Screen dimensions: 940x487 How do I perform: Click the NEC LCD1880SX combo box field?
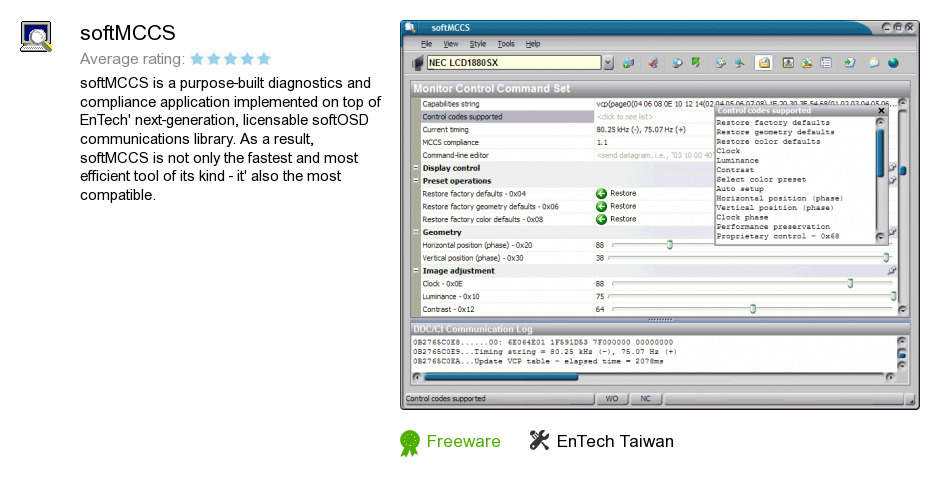point(514,63)
